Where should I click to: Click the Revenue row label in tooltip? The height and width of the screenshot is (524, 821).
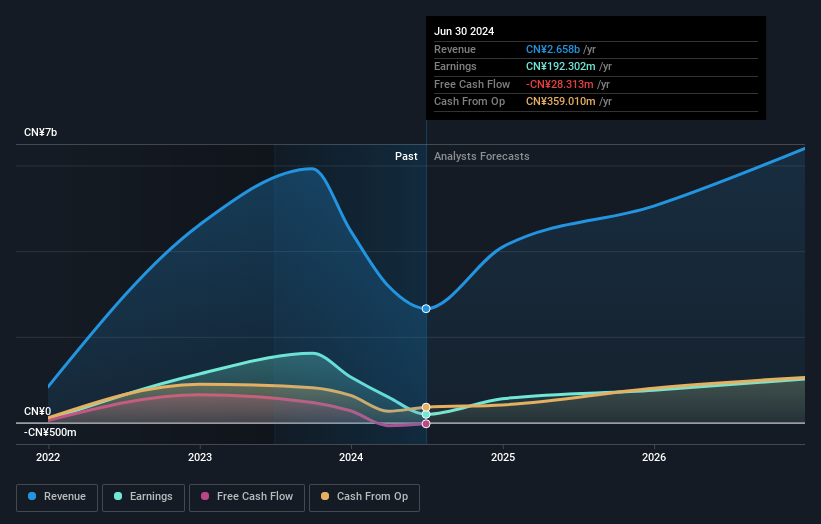[455, 49]
